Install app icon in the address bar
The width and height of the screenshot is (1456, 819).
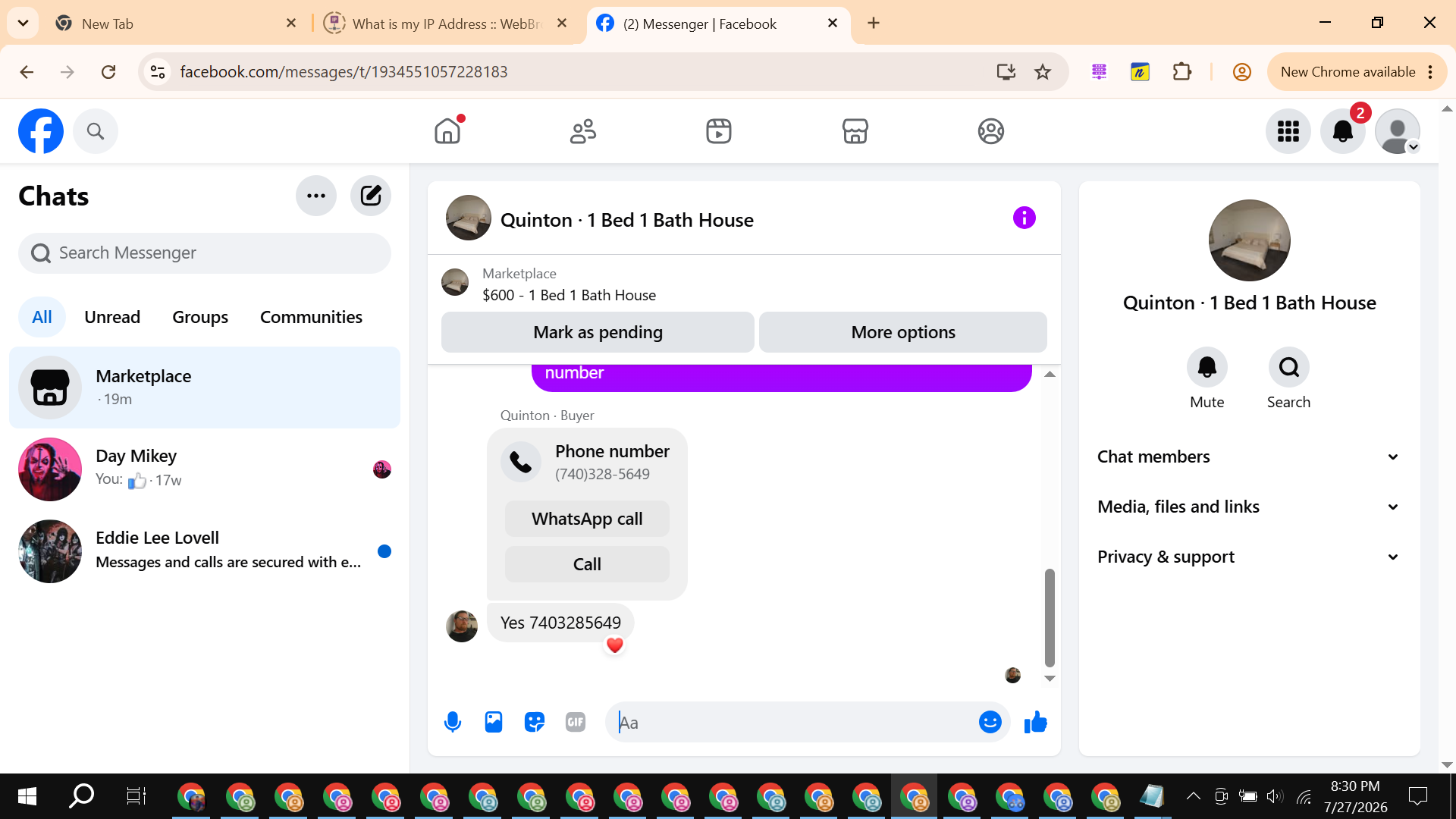(1006, 72)
